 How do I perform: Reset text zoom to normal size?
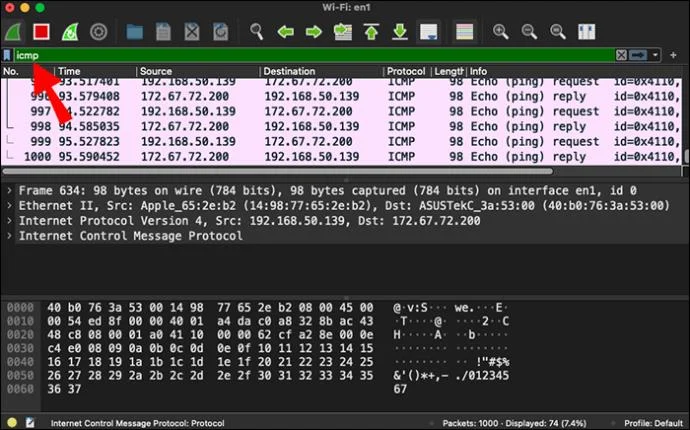click(x=558, y=32)
